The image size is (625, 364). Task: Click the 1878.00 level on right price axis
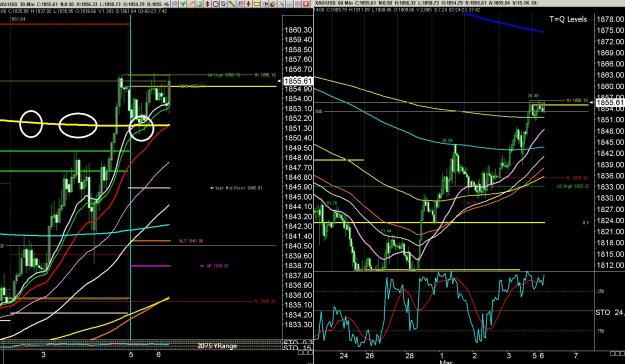click(611, 19)
